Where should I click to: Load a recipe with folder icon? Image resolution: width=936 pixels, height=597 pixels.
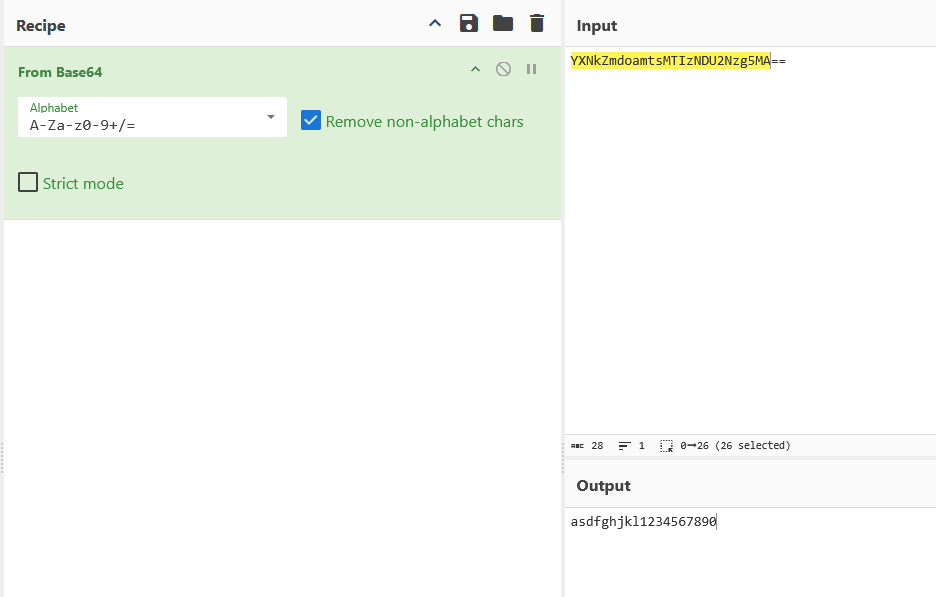tap(503, 23)
